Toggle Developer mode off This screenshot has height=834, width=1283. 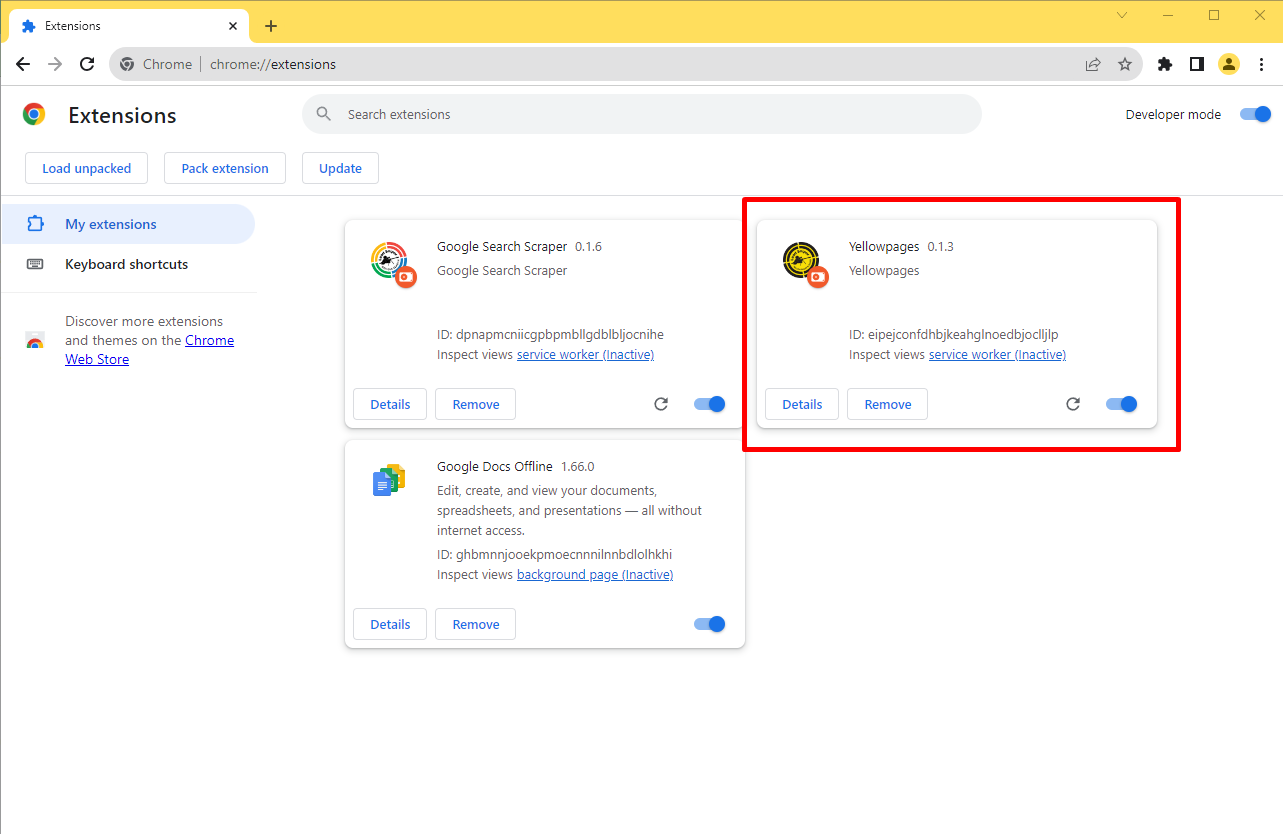point(1254,114)
